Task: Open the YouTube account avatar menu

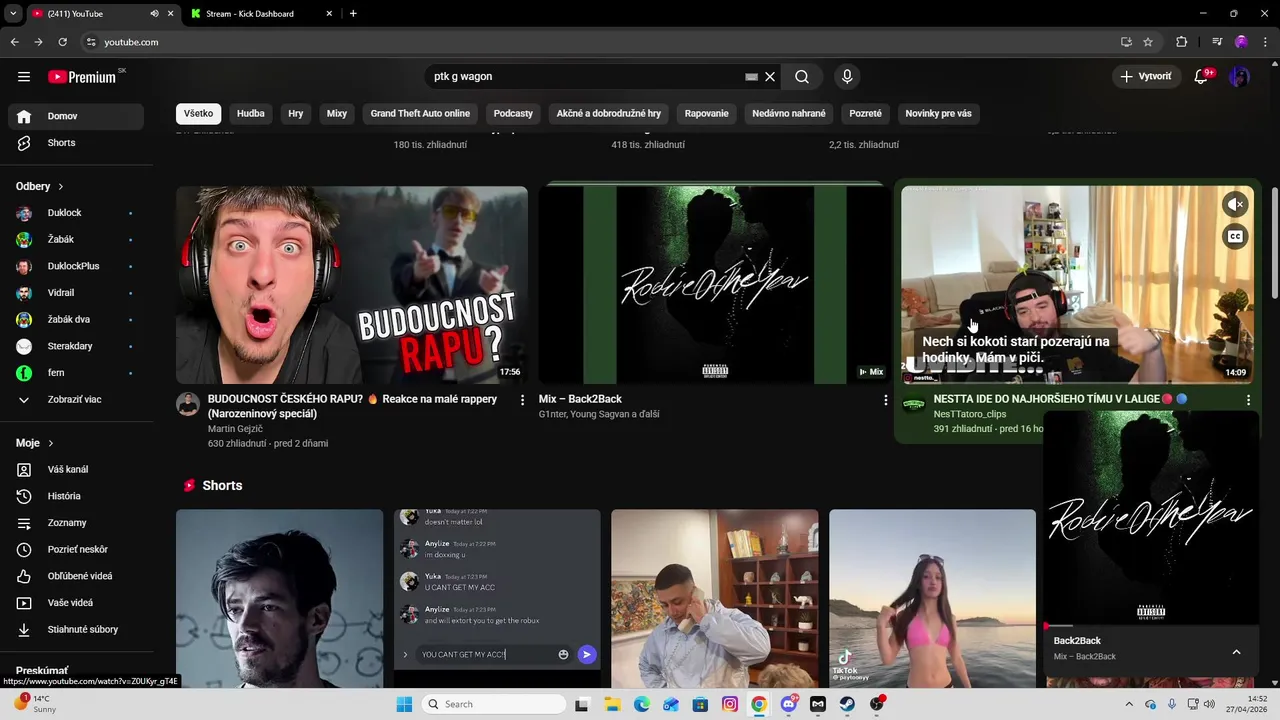Action: 1239,76
